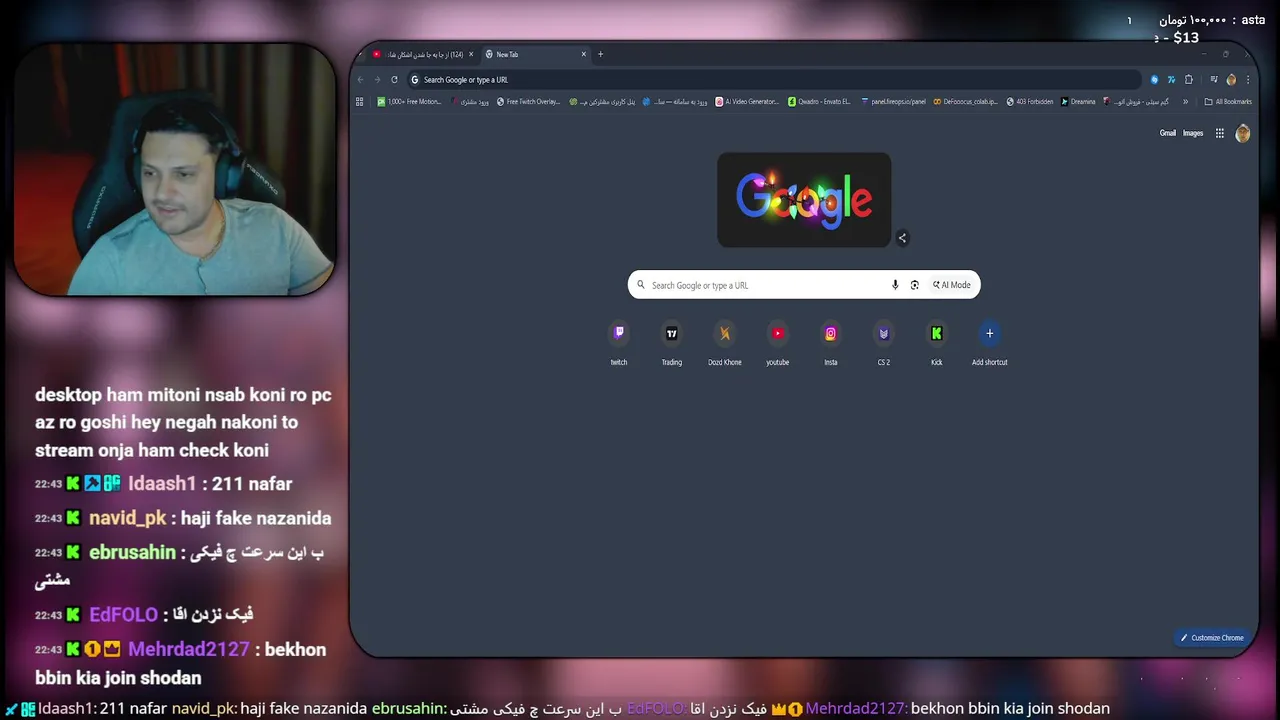Share the Google doodle
This screenshot has width=1280, height=720.
902,238
